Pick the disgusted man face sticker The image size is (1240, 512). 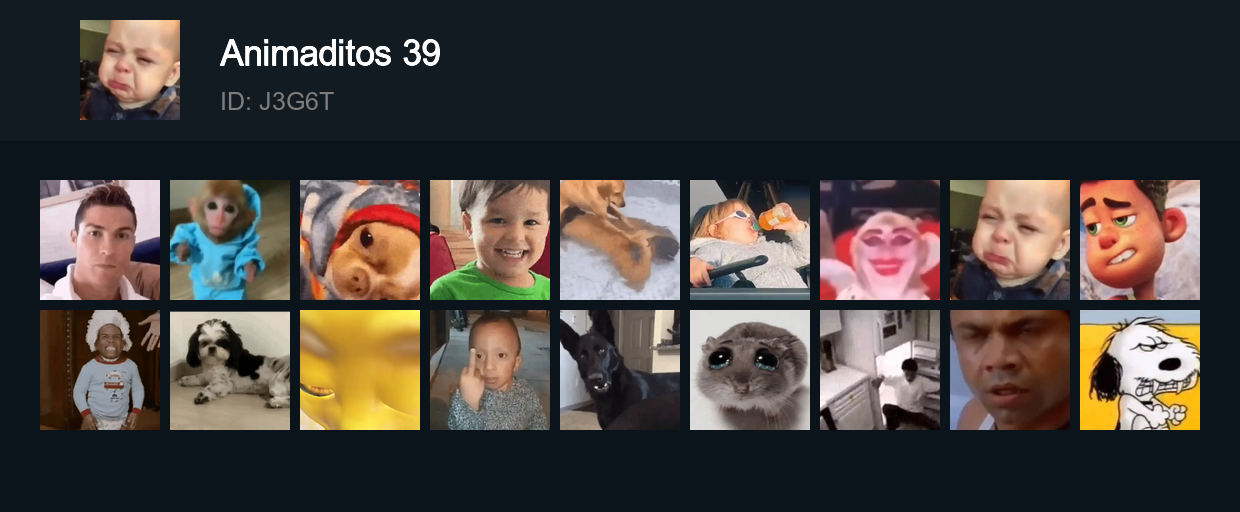click(1010, 370)
